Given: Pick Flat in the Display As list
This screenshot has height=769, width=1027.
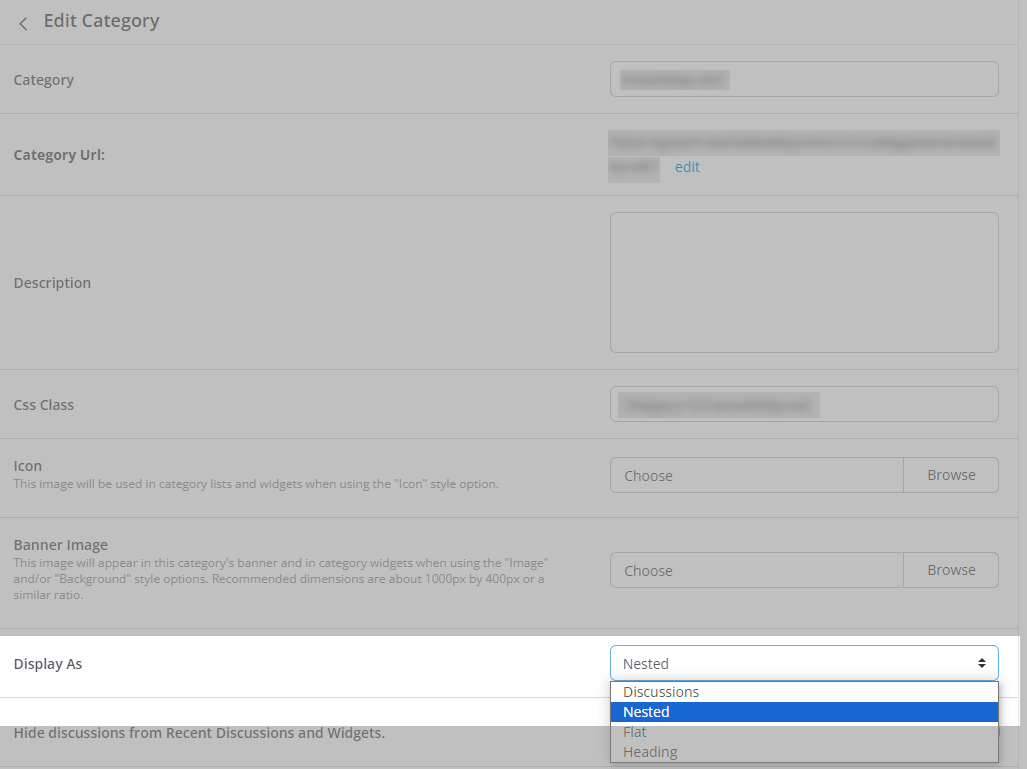Looking at the screenshot, I should tap(635, 732).
